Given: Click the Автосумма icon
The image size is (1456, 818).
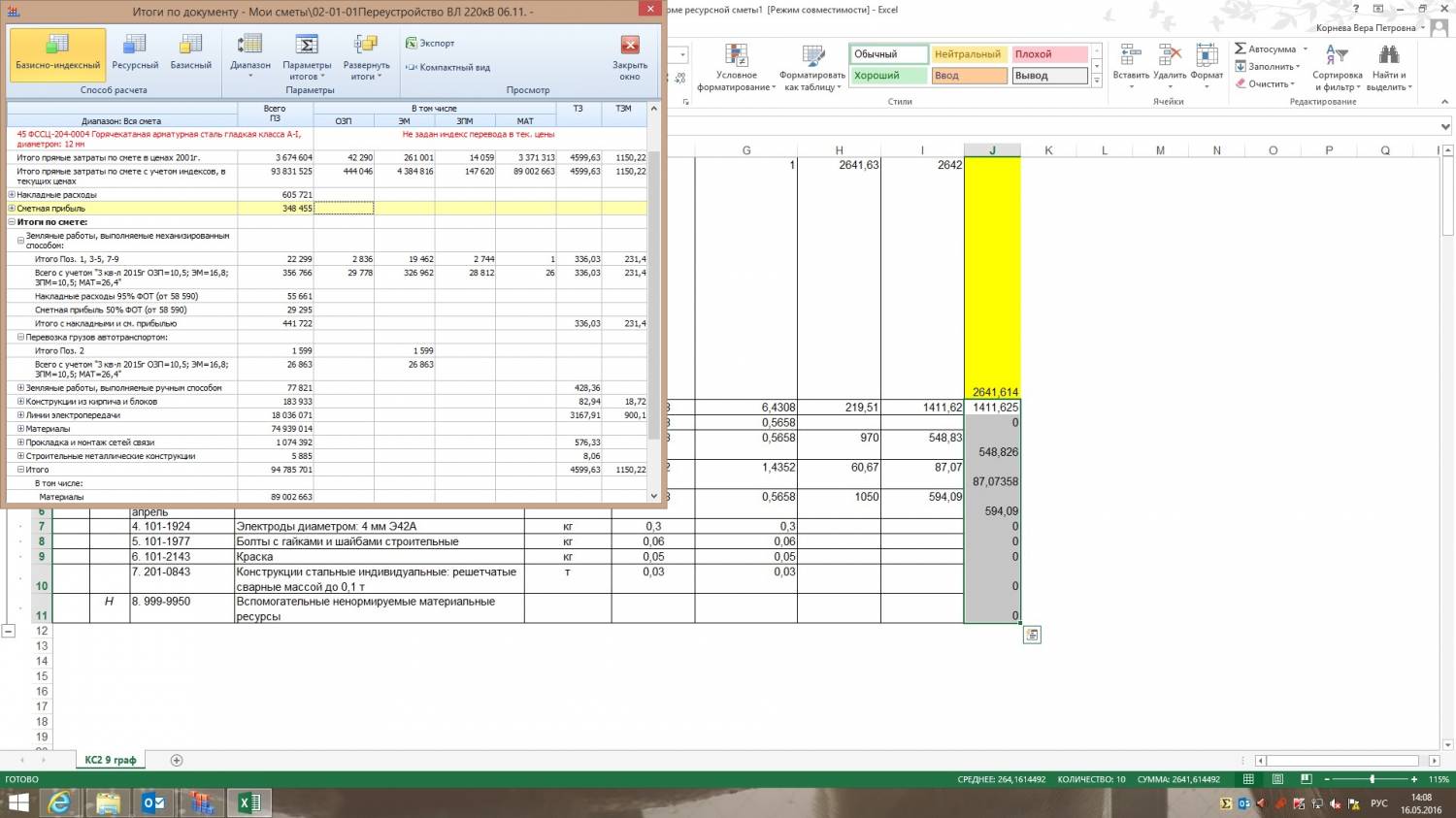Looking at the screenshot, I should point(1241,49).
